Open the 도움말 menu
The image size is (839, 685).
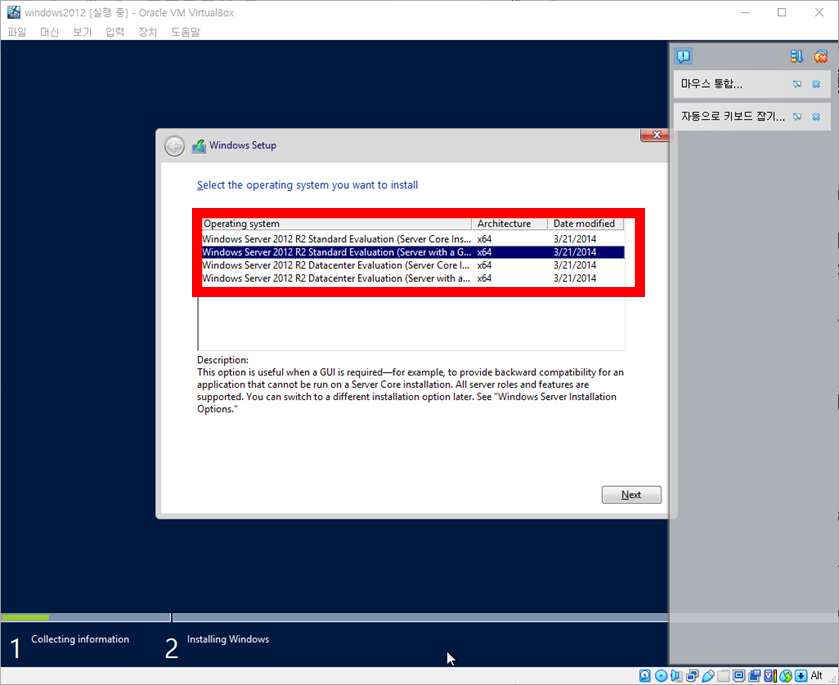pyautogui.click(x=185, y=32)
